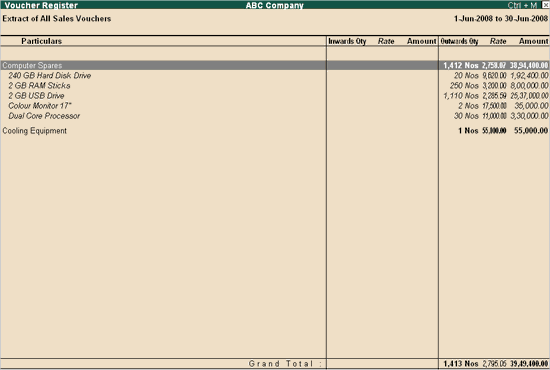Viewport: 550px width, 370px height.
Task: Click the Outwards Qty column header
Action: [460, 41]
